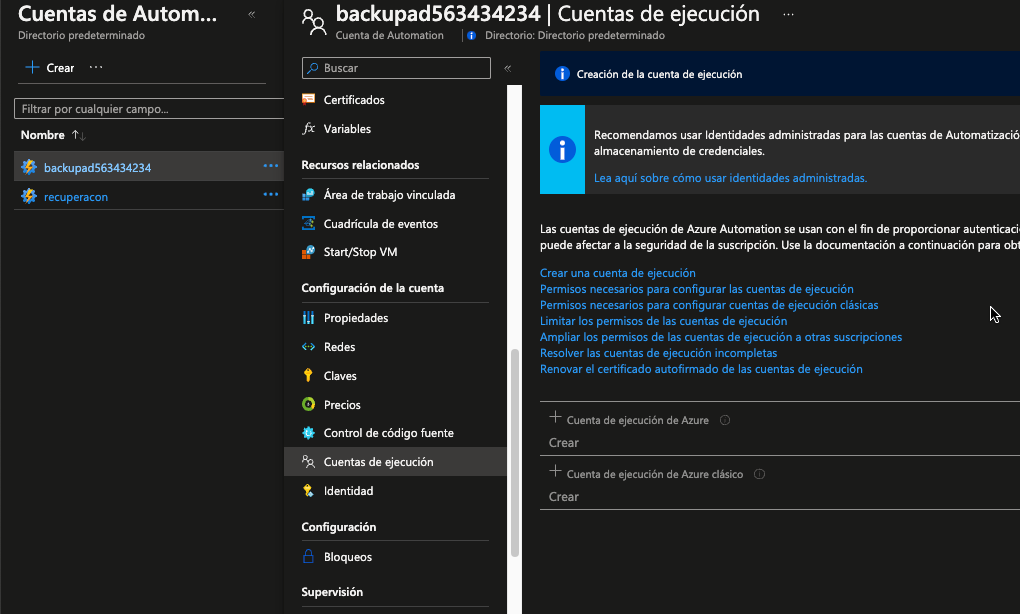Click info icon next to Cuenta de ejecución de Azure
The image size is (1020, 614).
tap(725, 421)
